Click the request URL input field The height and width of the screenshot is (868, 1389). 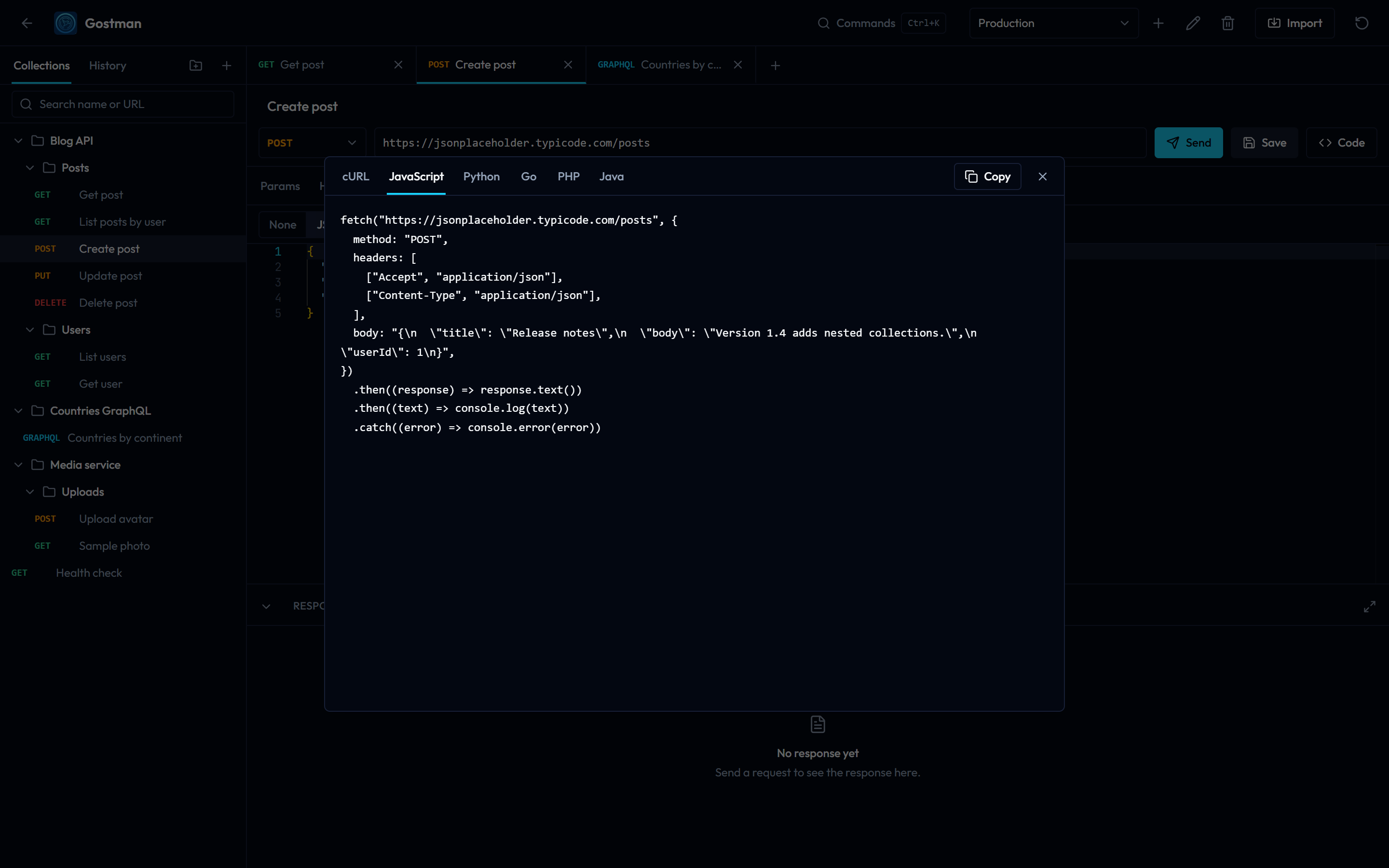point(760,142)
